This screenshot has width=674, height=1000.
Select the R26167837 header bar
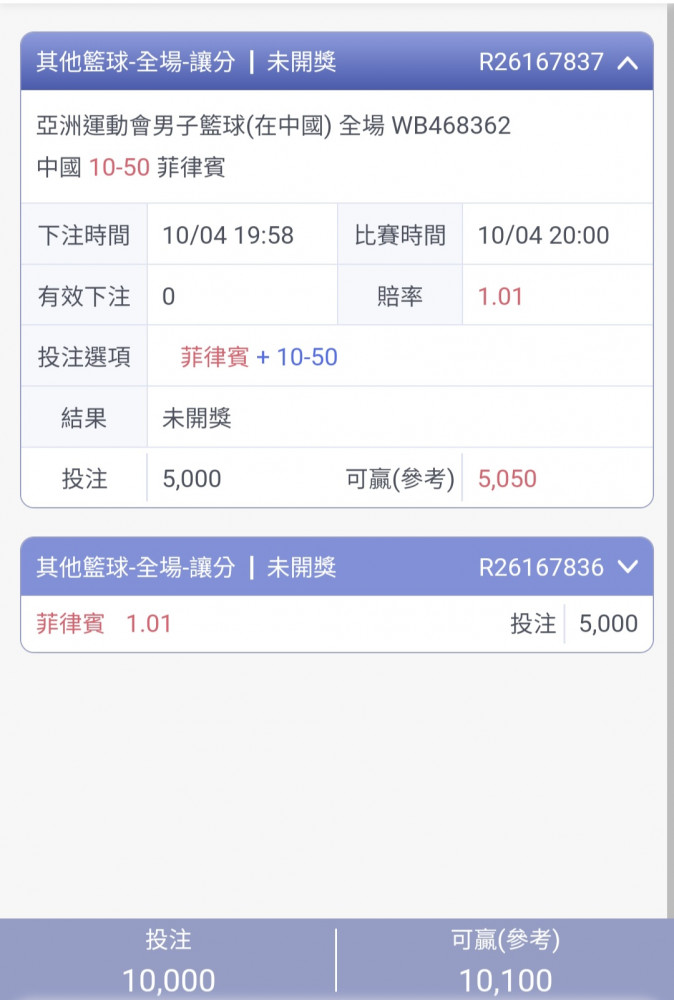click(x=337, y=61)
